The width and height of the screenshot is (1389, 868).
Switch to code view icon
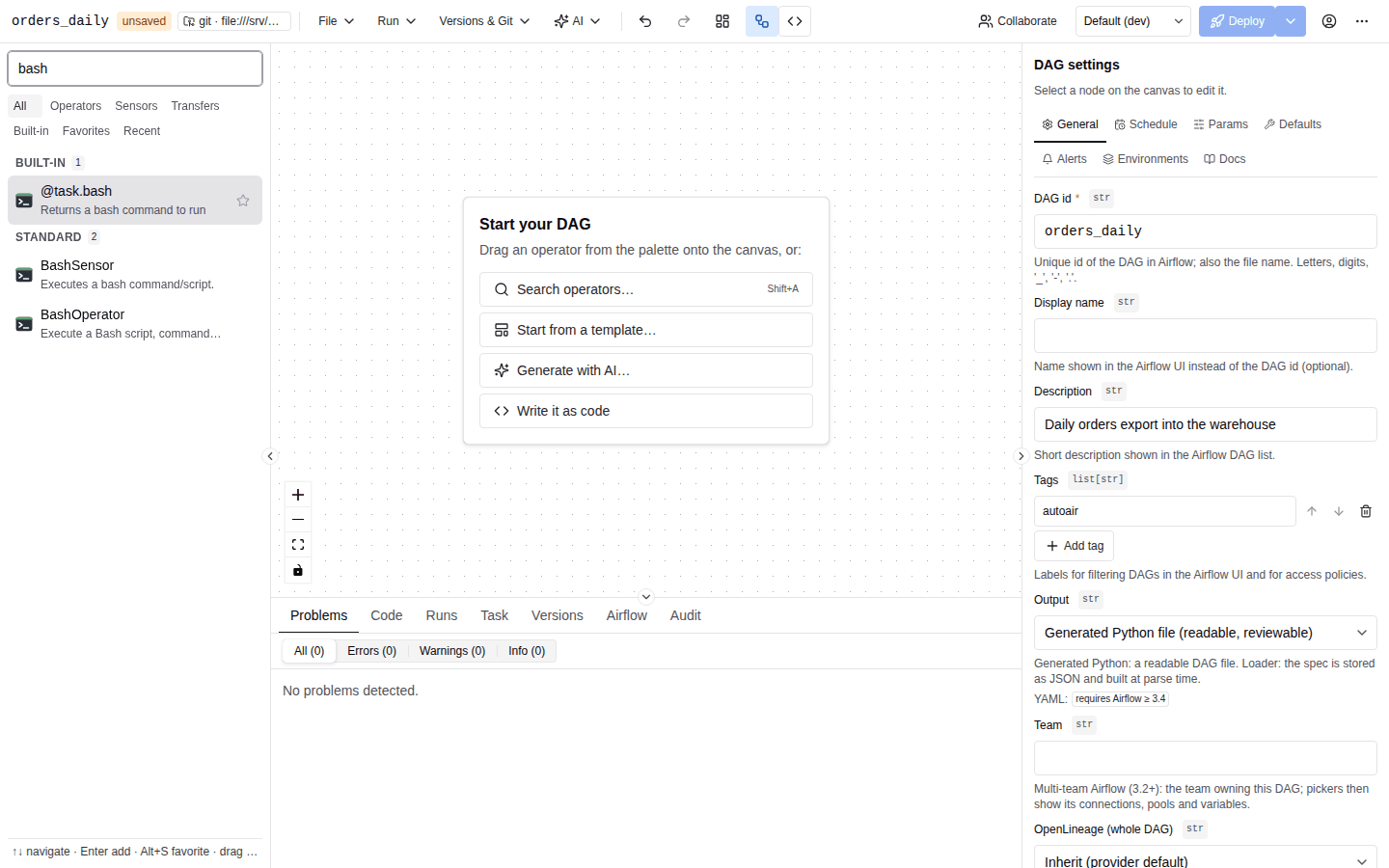pyautogui.click(x=795, y=21)
